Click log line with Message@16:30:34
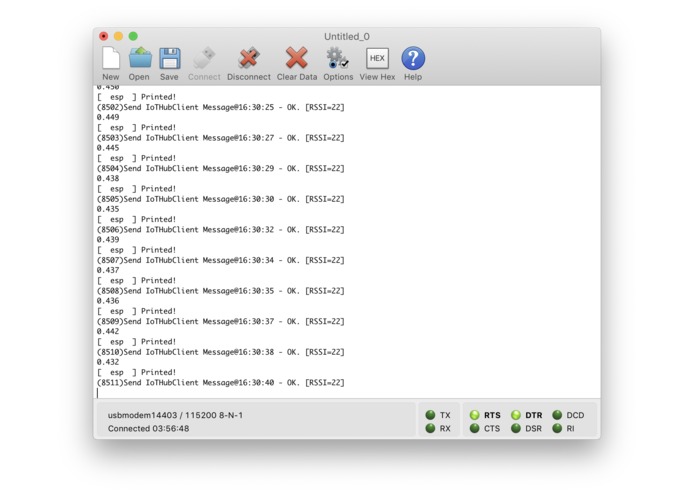Viewport: 695px width, 494px height. 220,260
